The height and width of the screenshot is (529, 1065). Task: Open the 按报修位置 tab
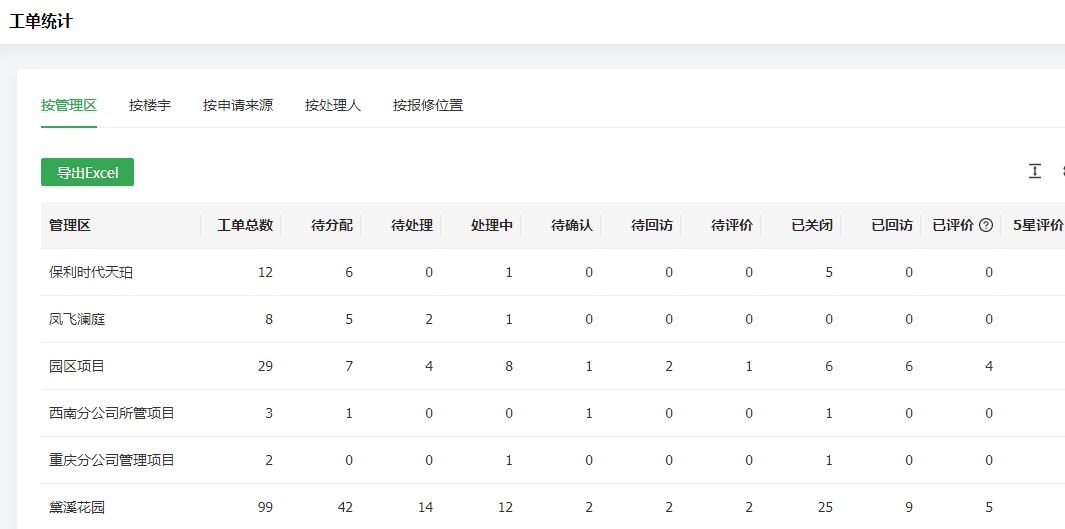click(x=428, y=105)
